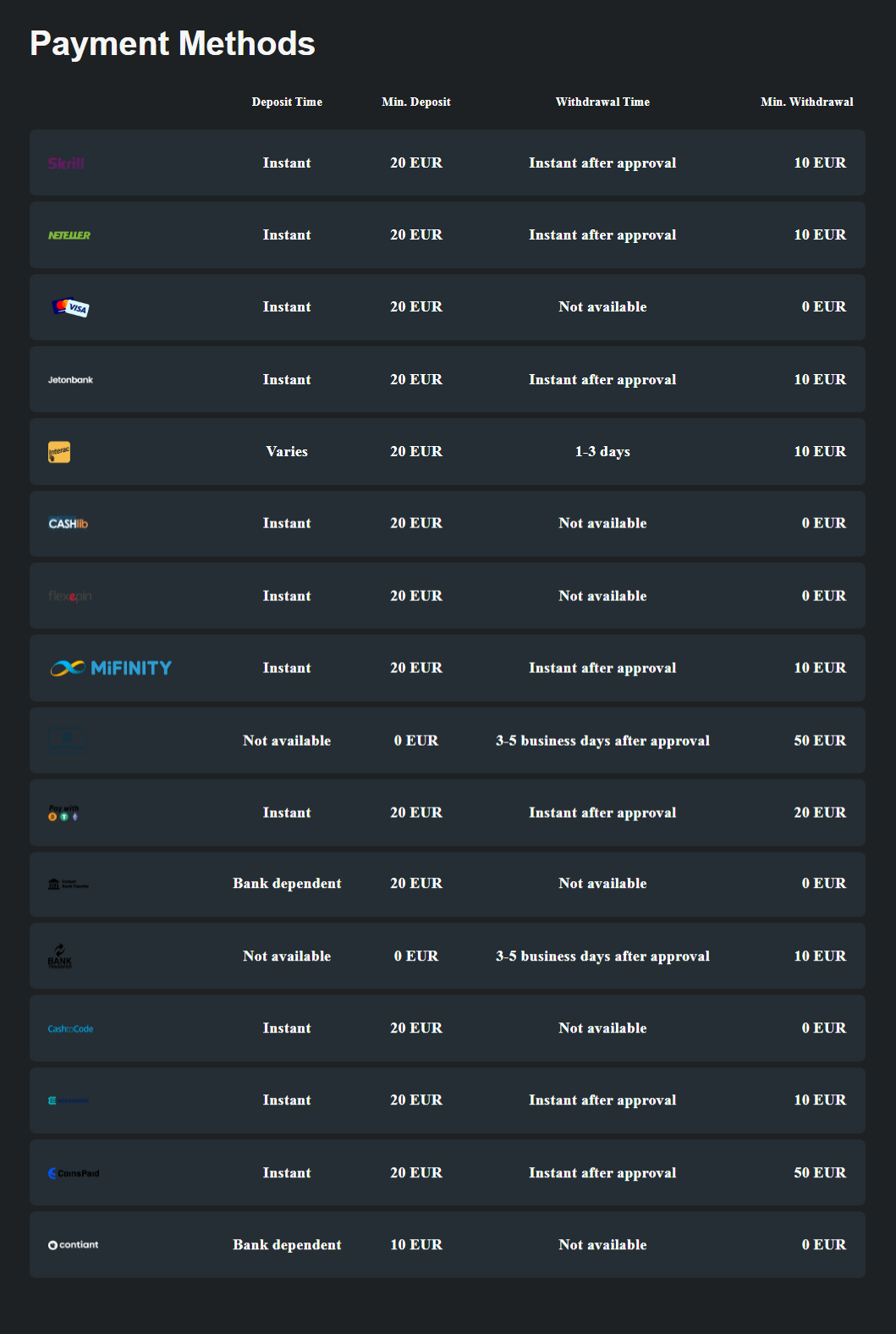896x1334 pixels.
Task: Click the Jetonbank logo
Action: (70, 380)
